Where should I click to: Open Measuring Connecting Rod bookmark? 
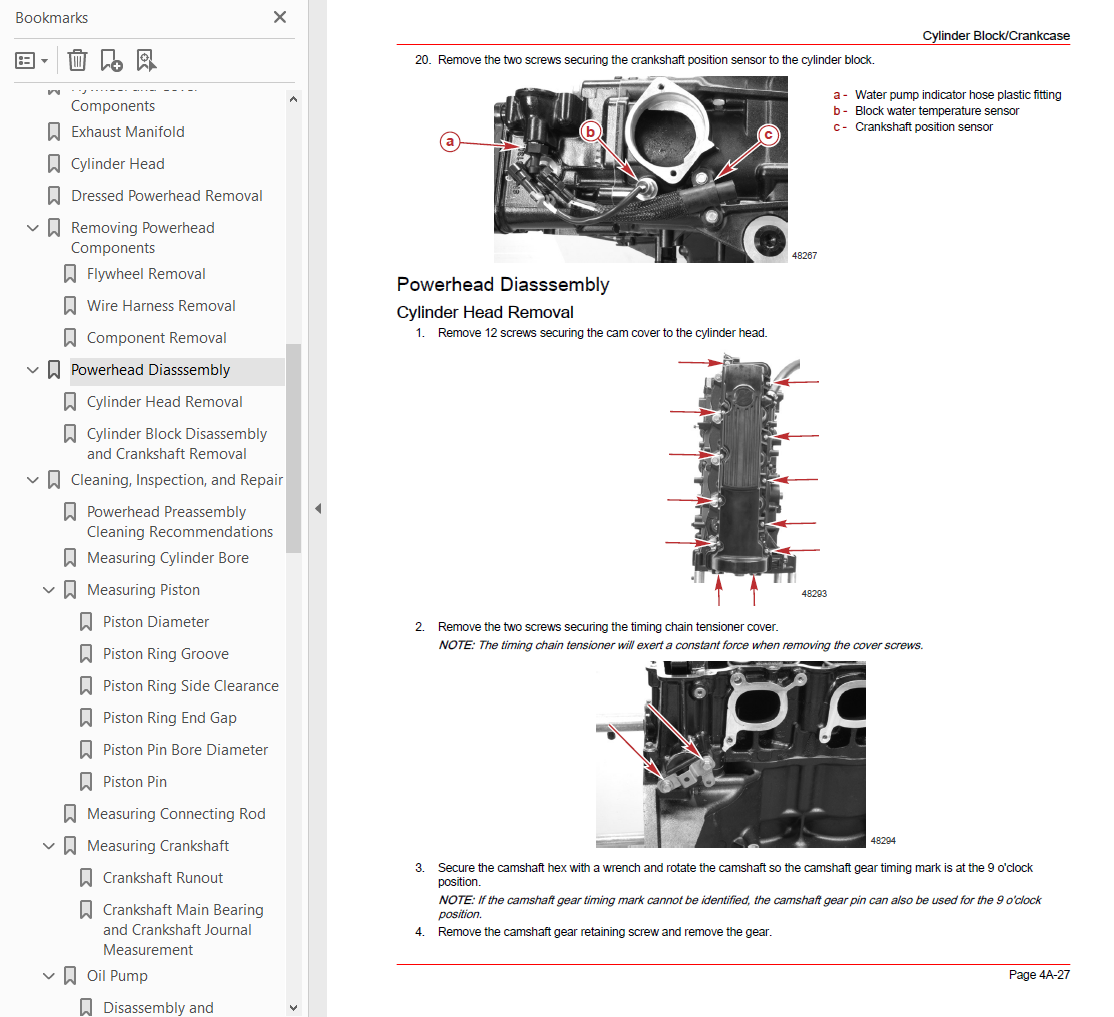(x=176, y=814)
